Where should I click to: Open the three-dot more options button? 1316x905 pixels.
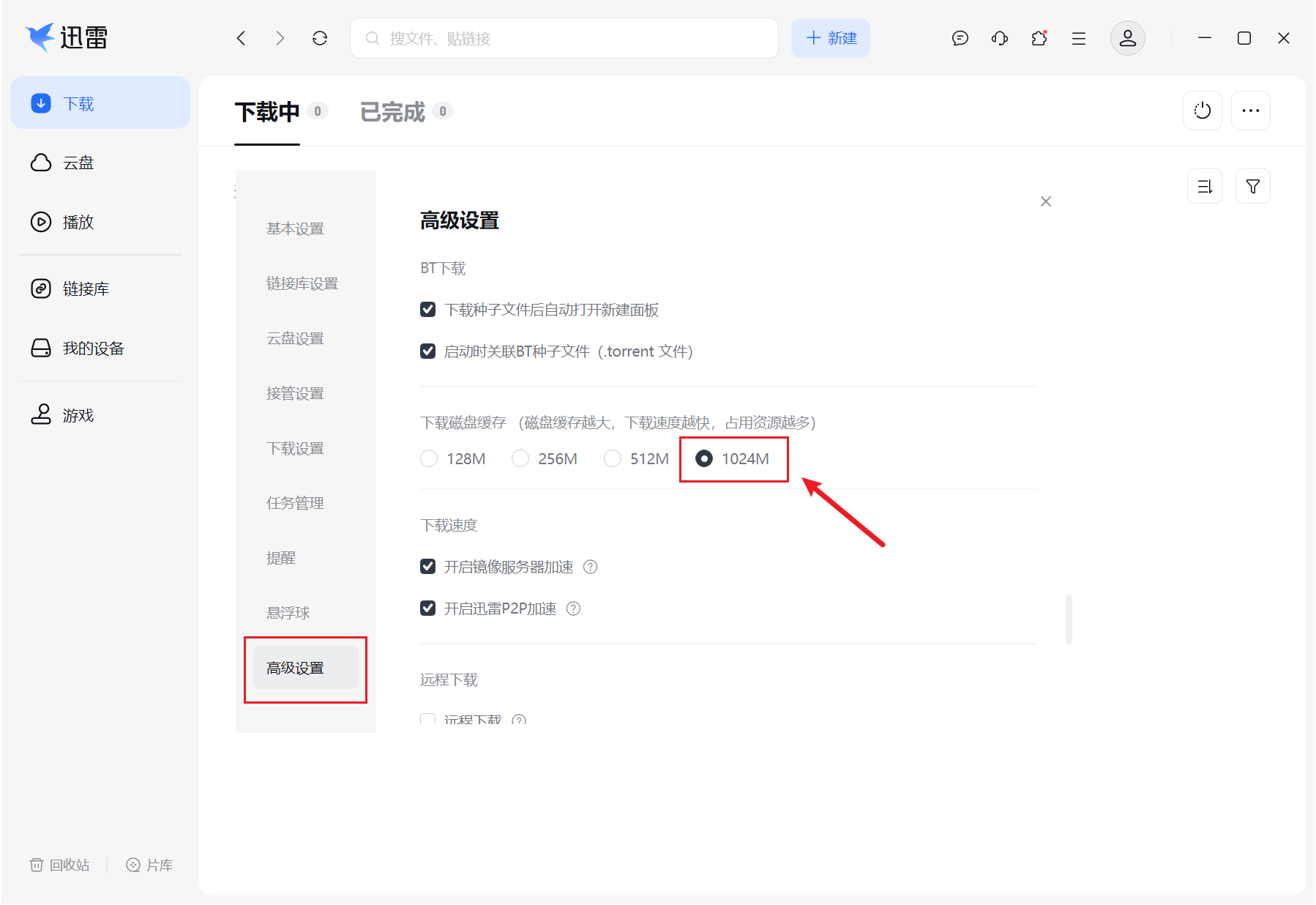point(1251,111)
